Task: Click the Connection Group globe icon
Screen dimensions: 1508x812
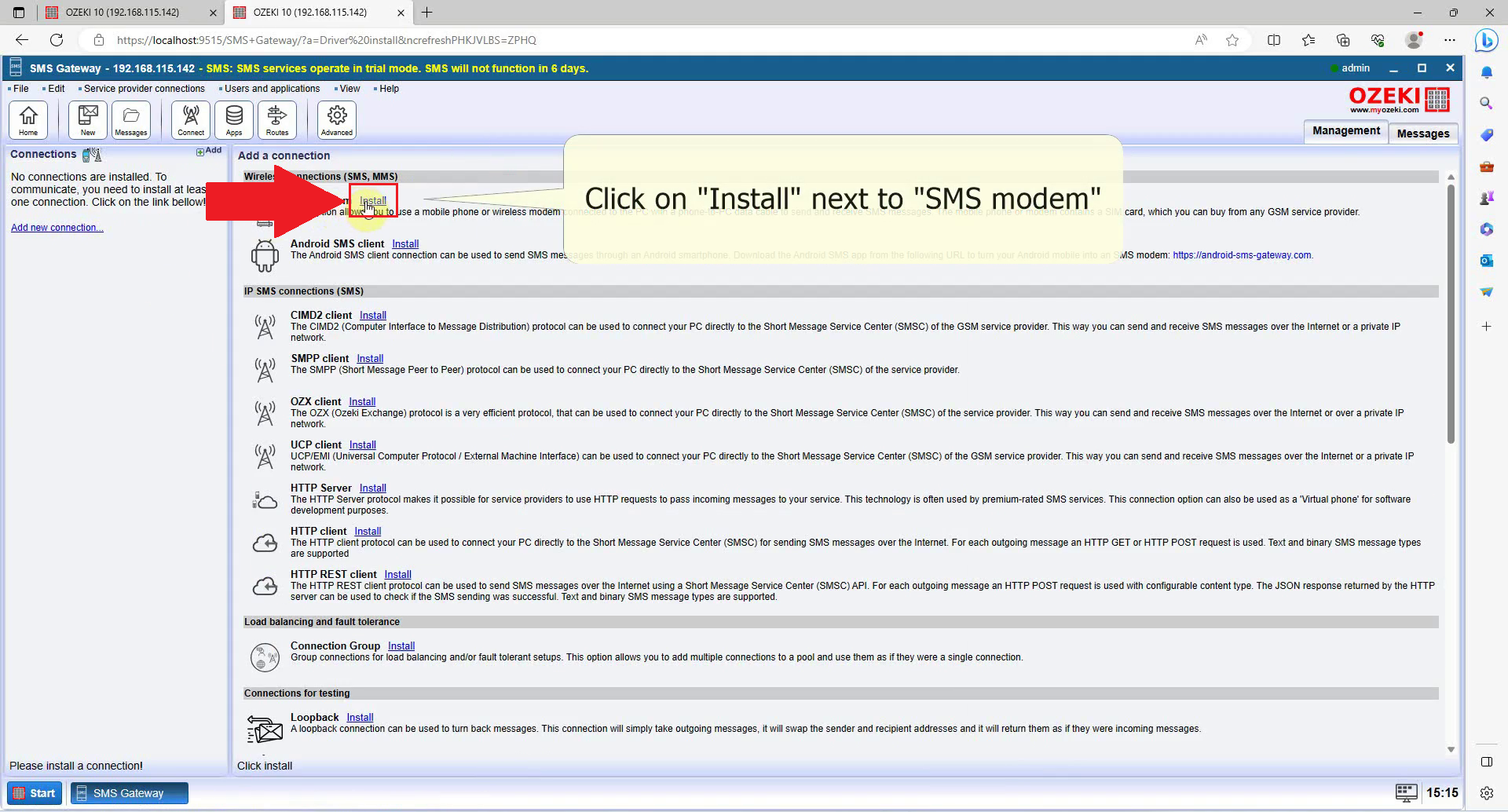Action: tap(265, 657)
